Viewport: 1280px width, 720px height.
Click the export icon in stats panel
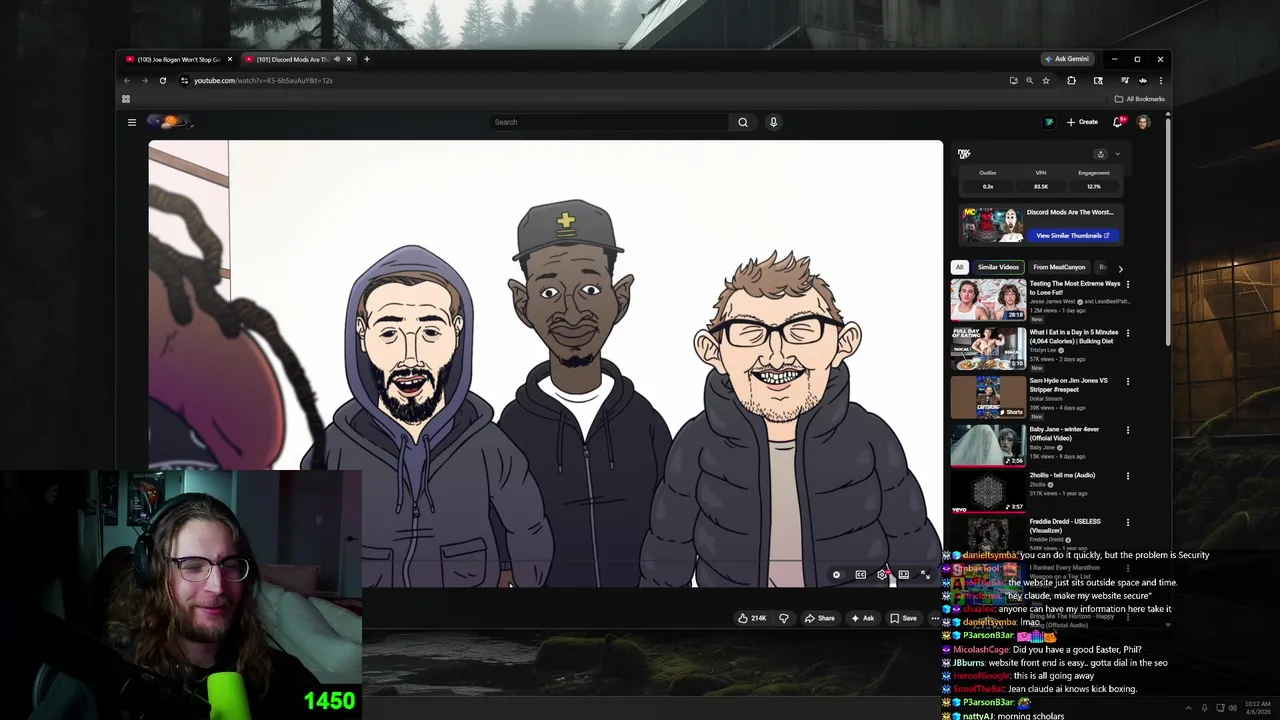click(1100, 154)
